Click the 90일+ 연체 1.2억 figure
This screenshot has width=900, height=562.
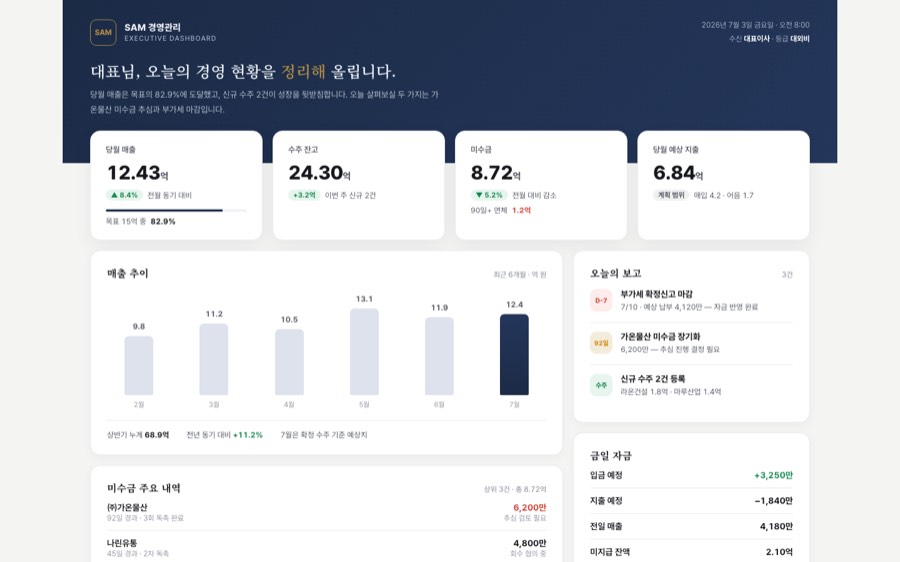point(501,211)
